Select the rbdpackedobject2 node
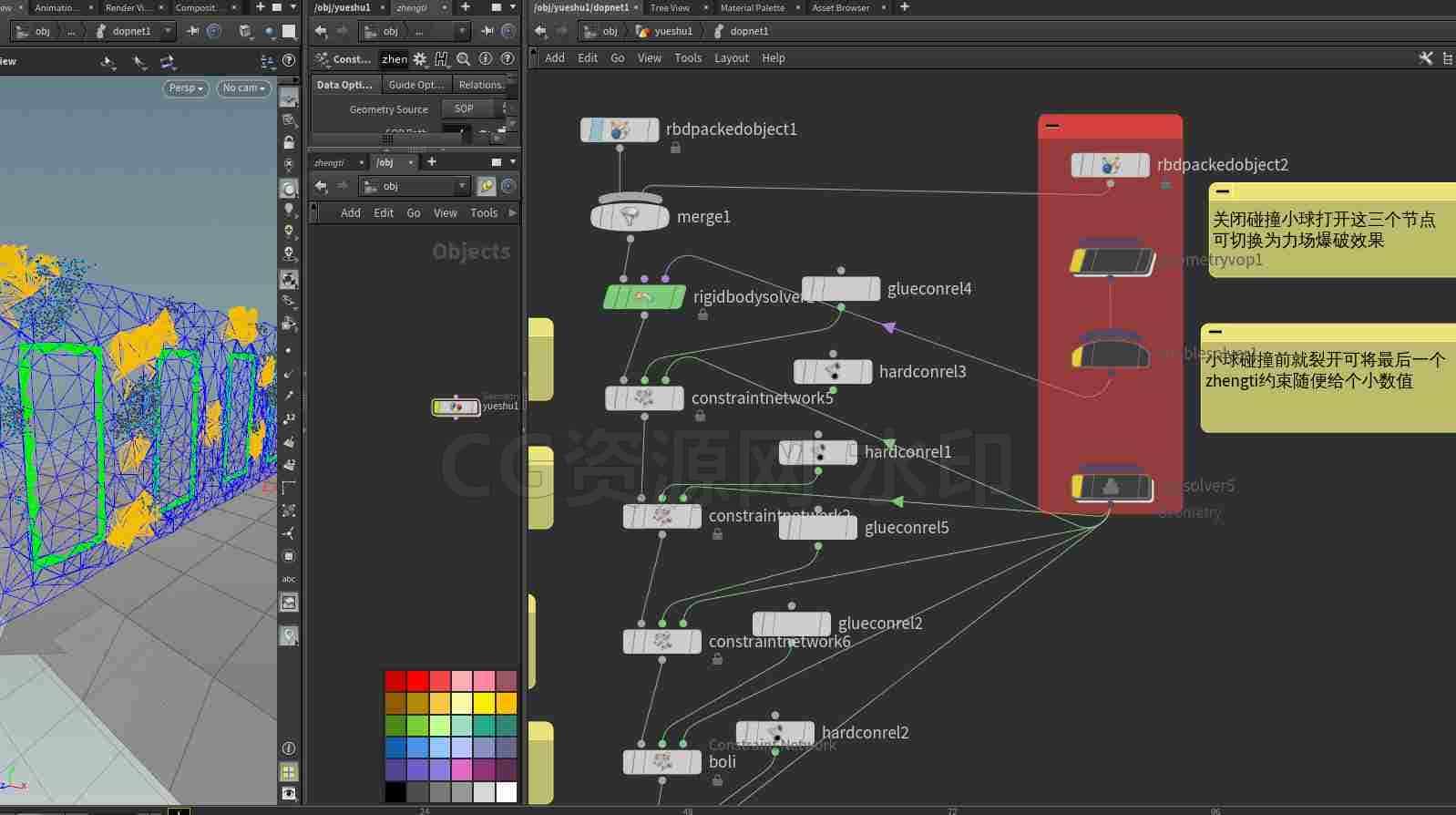The height and width of the screenshot is (815, 1456). pyautogui.click(x=1111, y=165)
